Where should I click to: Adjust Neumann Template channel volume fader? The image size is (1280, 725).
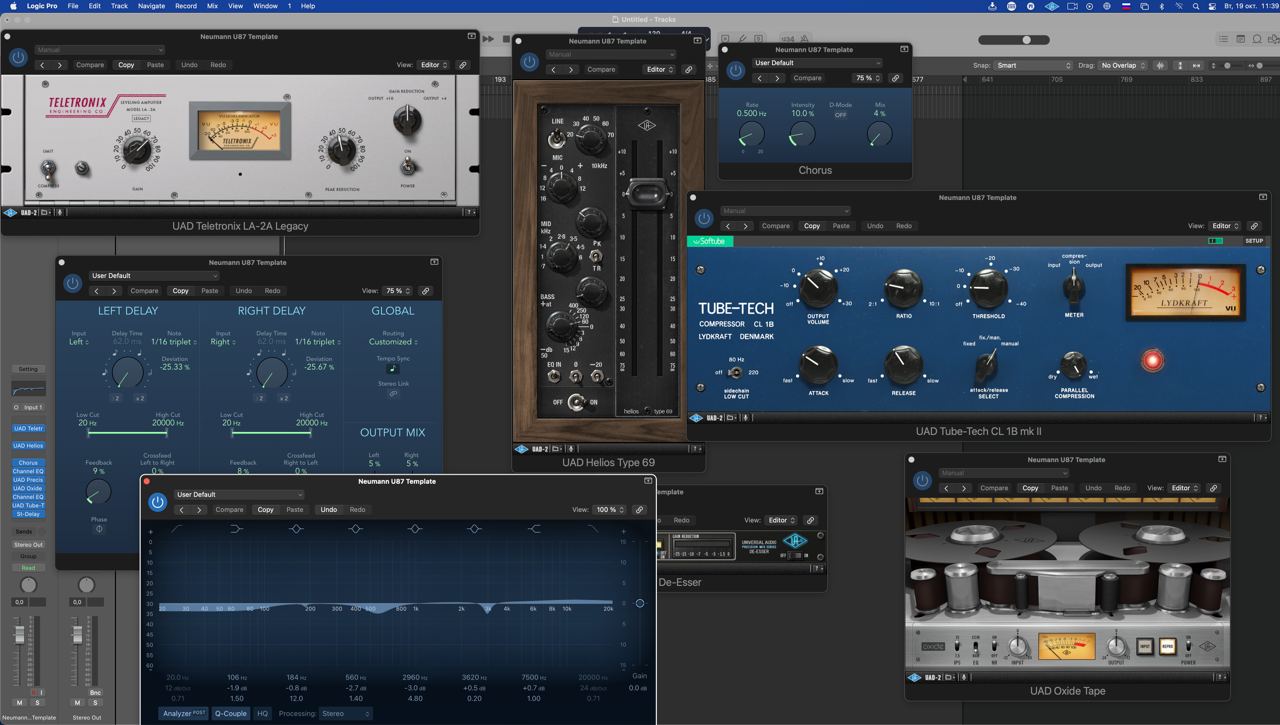(19, 634)
